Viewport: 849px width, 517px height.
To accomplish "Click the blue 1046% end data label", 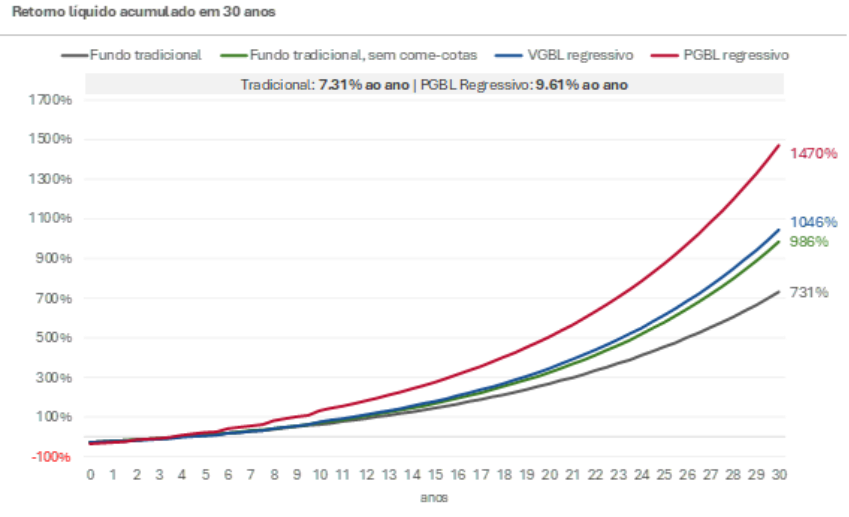I will tap(813, 222).
